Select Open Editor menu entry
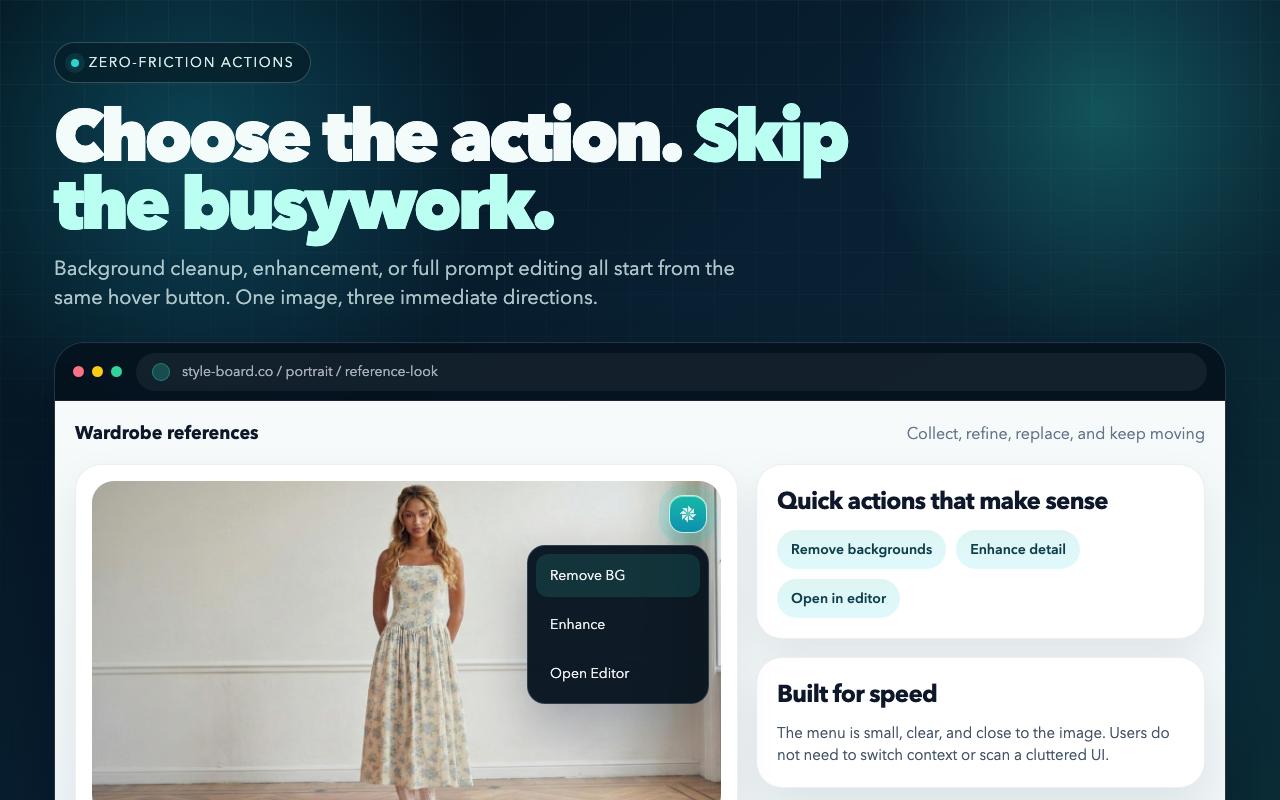Image resolution: width=1280 pixels, height=800 pixels. [x=618, y=673]
